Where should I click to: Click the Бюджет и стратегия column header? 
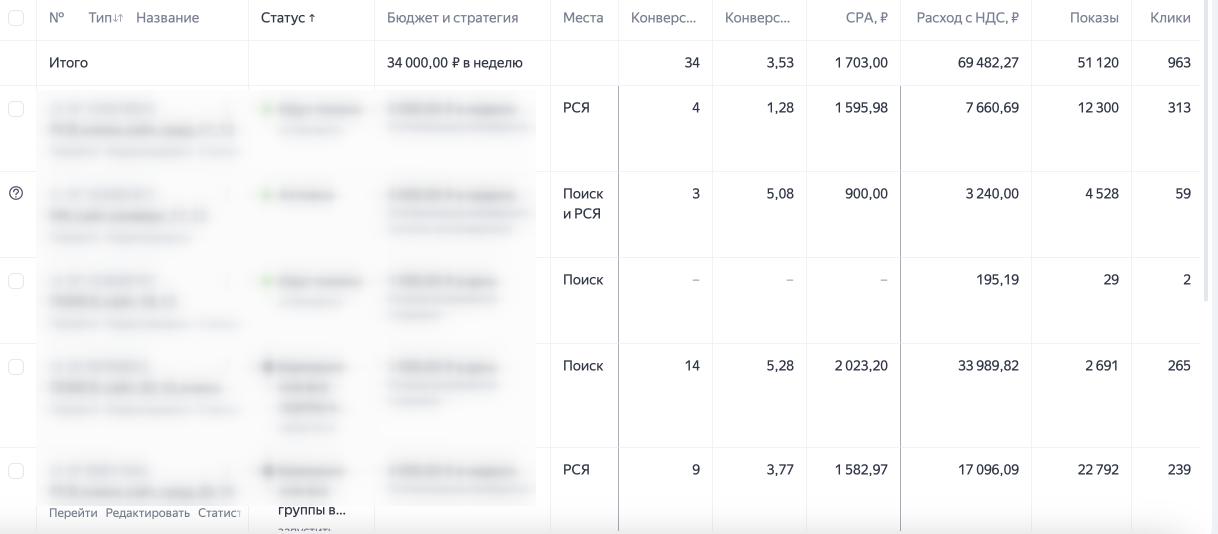[452, 18]
